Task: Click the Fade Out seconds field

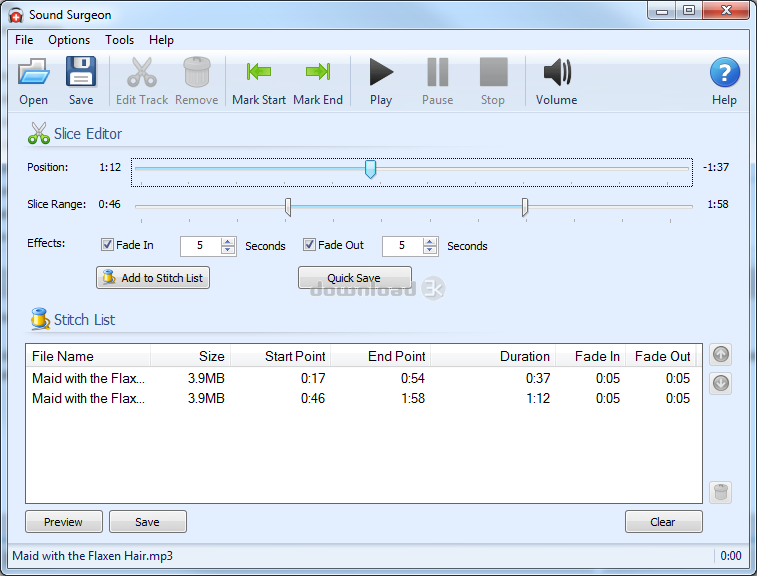Action: tap(402, 246)
